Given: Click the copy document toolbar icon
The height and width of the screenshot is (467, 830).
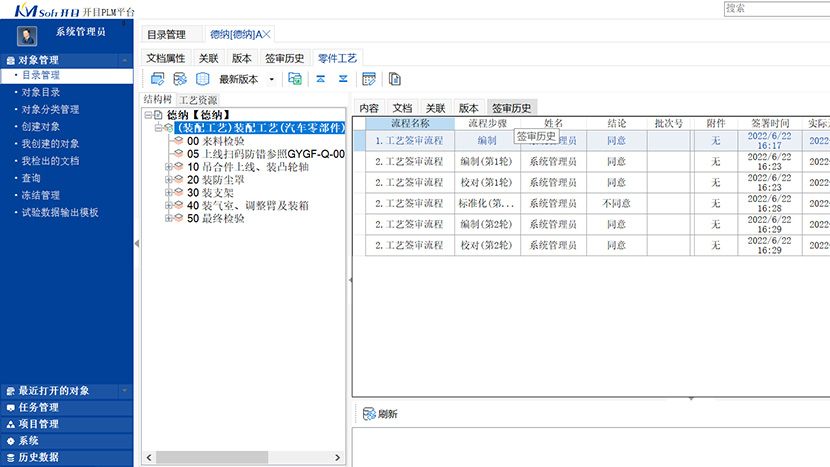Looking at the screenshot, I should 395,79.
